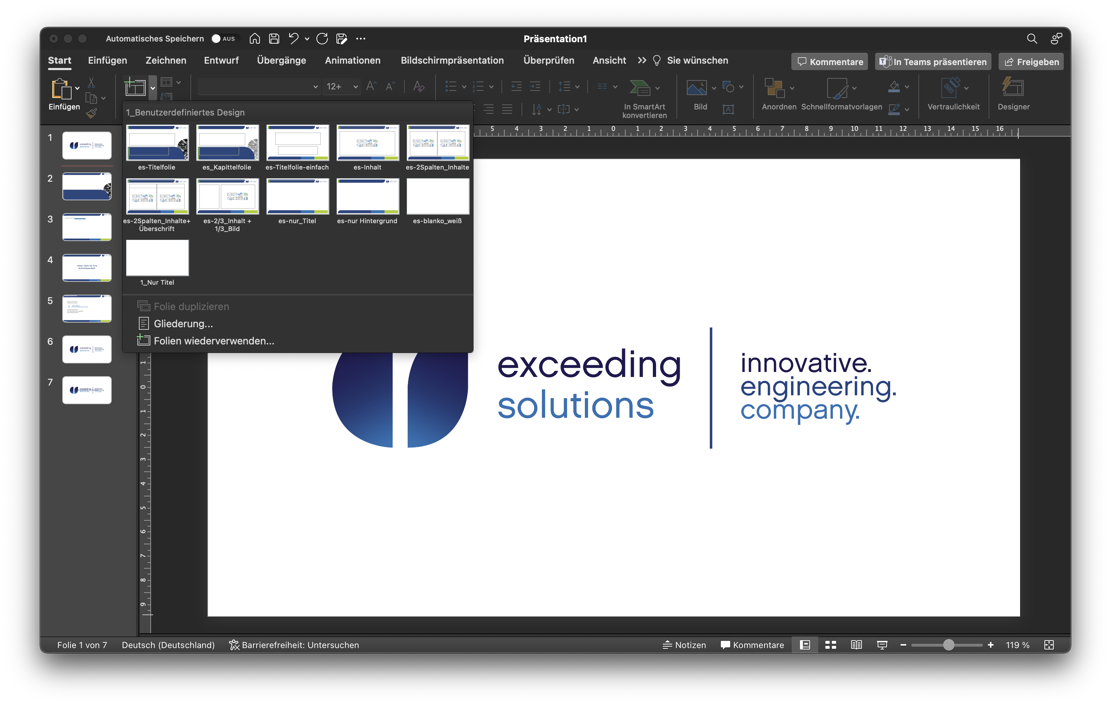Viewport: 1110px width, 706px height.
Task: Switch to slide sorter grid view
Action: click(830, 645)
